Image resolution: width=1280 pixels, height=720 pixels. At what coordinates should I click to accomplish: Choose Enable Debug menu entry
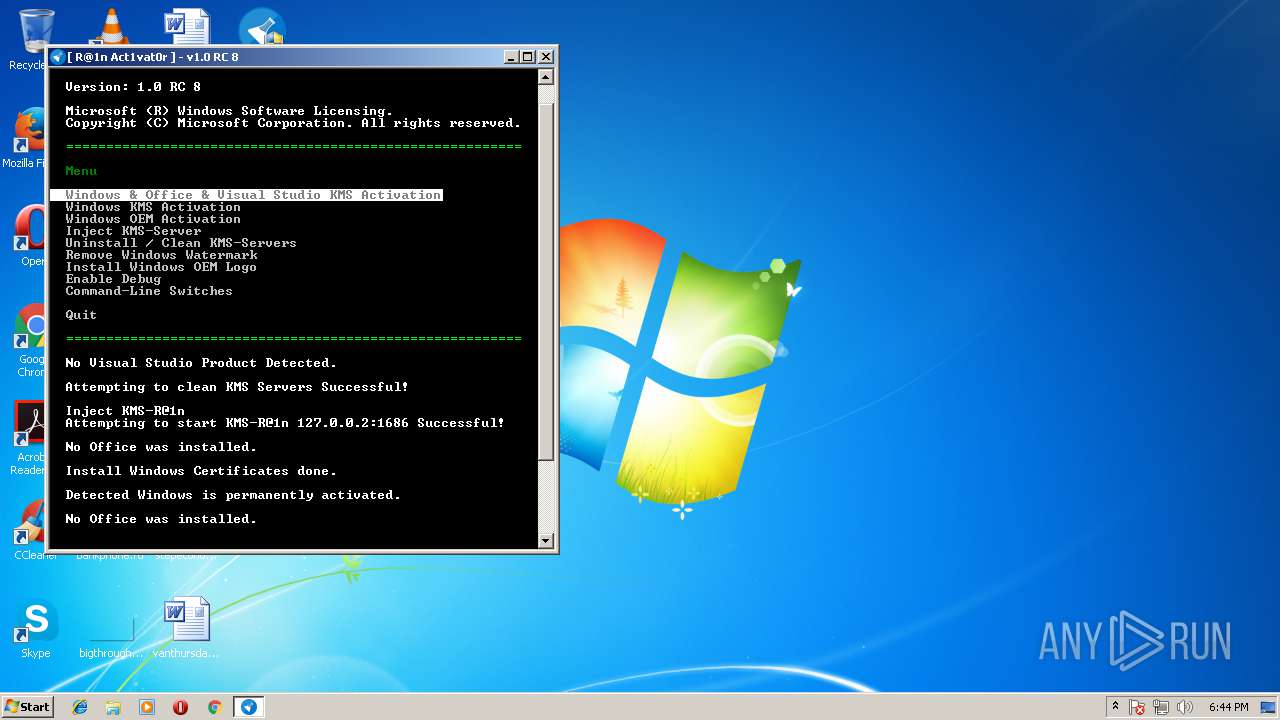[113, 279]
